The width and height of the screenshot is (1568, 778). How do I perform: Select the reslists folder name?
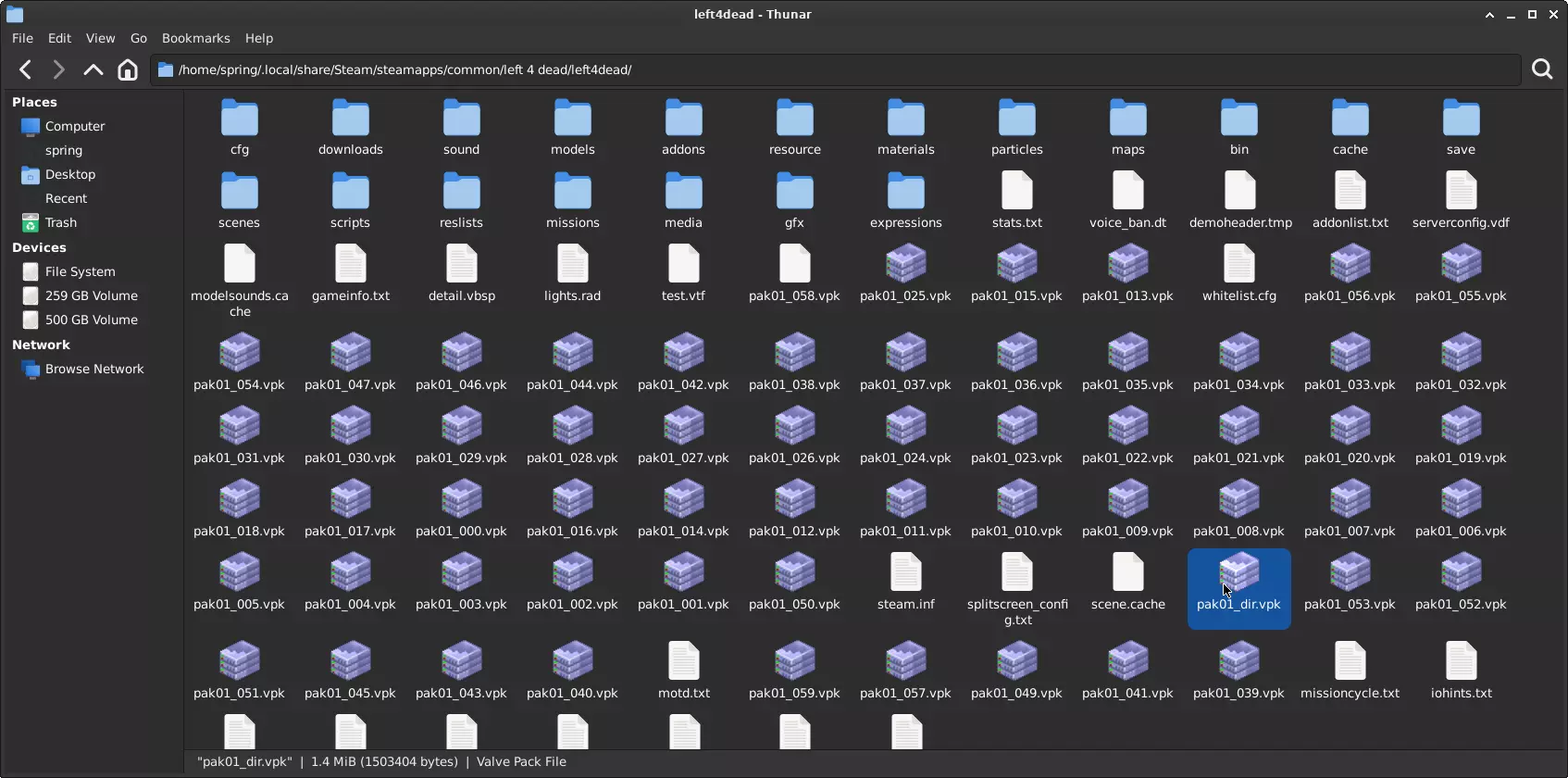[x=462, y=222]
